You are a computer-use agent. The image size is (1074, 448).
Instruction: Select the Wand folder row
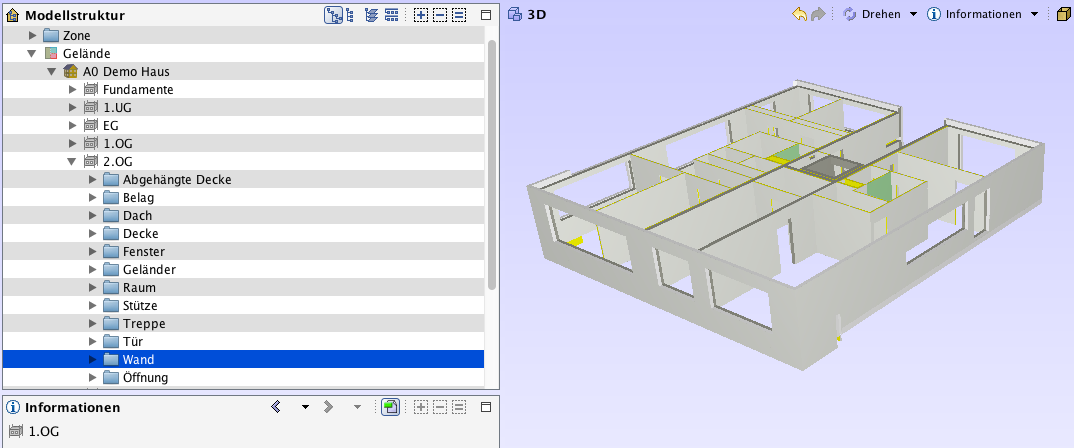tap(243, 359)
